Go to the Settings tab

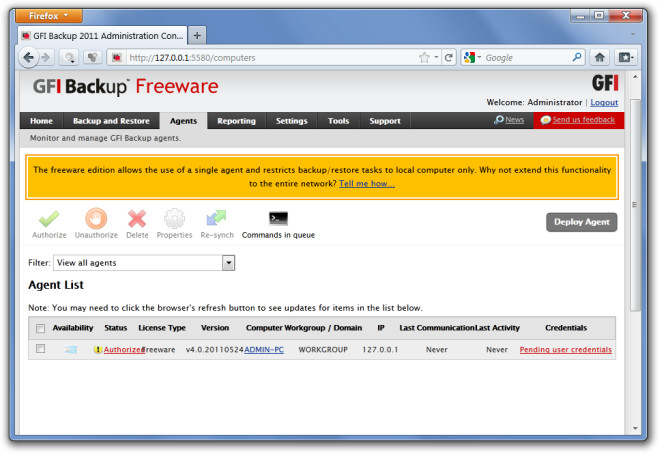(x=291, y=121)
